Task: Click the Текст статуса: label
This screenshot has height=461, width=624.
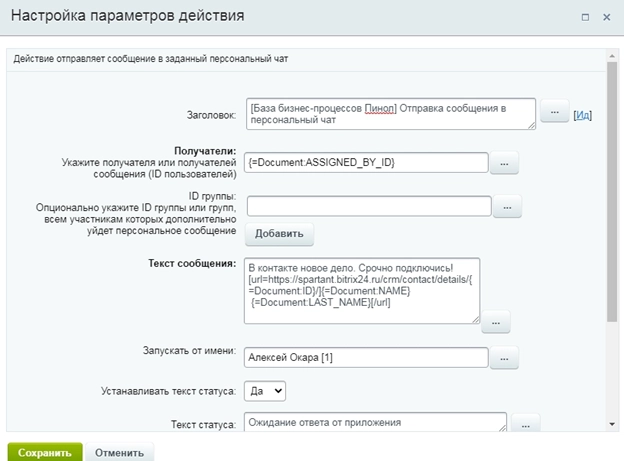Action: 203,424
